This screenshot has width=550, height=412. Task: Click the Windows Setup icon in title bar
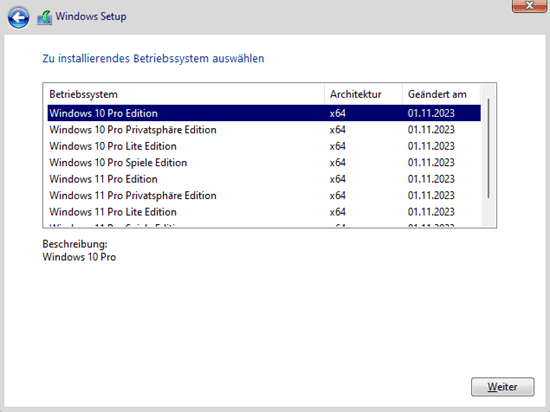tap(44, 17)
